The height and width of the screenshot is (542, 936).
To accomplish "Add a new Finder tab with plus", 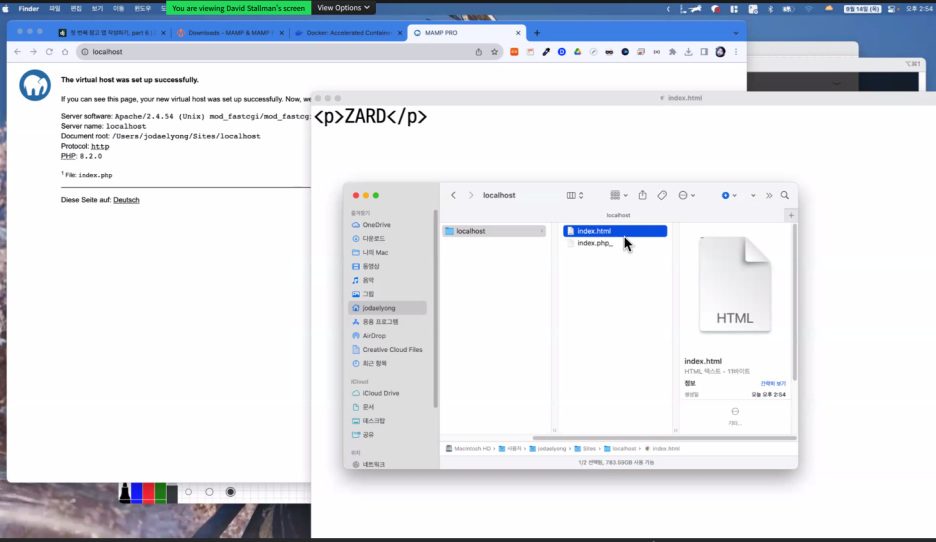I will tap(791, 215).
